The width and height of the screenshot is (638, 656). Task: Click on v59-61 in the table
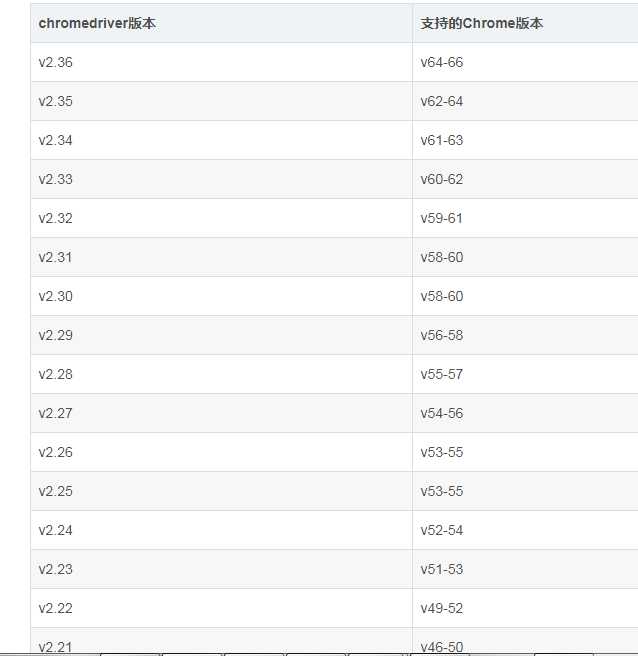(x=525, y=218)
